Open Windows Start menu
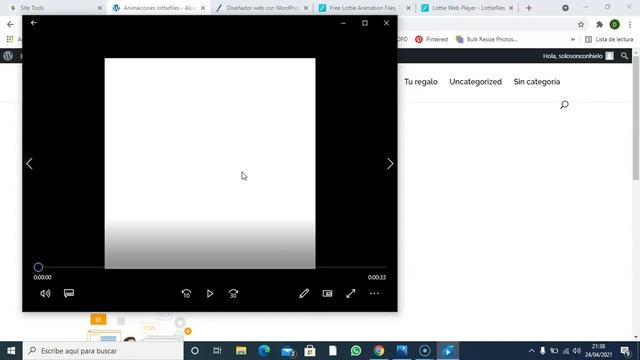Screen dimensions: 640x360 coord(11,351)
